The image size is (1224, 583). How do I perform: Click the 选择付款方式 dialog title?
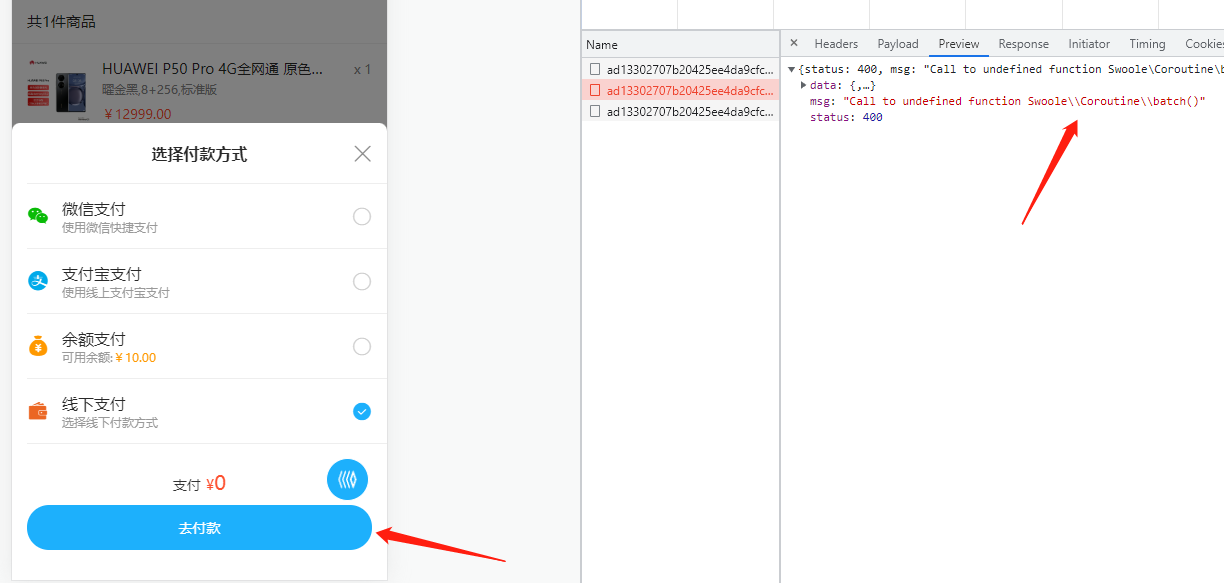pyautogui.click(x=199, y=154)
